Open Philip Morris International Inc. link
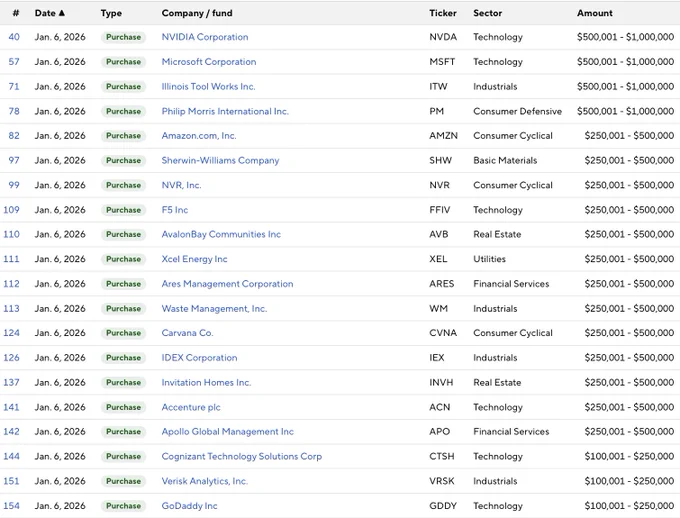 click(225, 111)
